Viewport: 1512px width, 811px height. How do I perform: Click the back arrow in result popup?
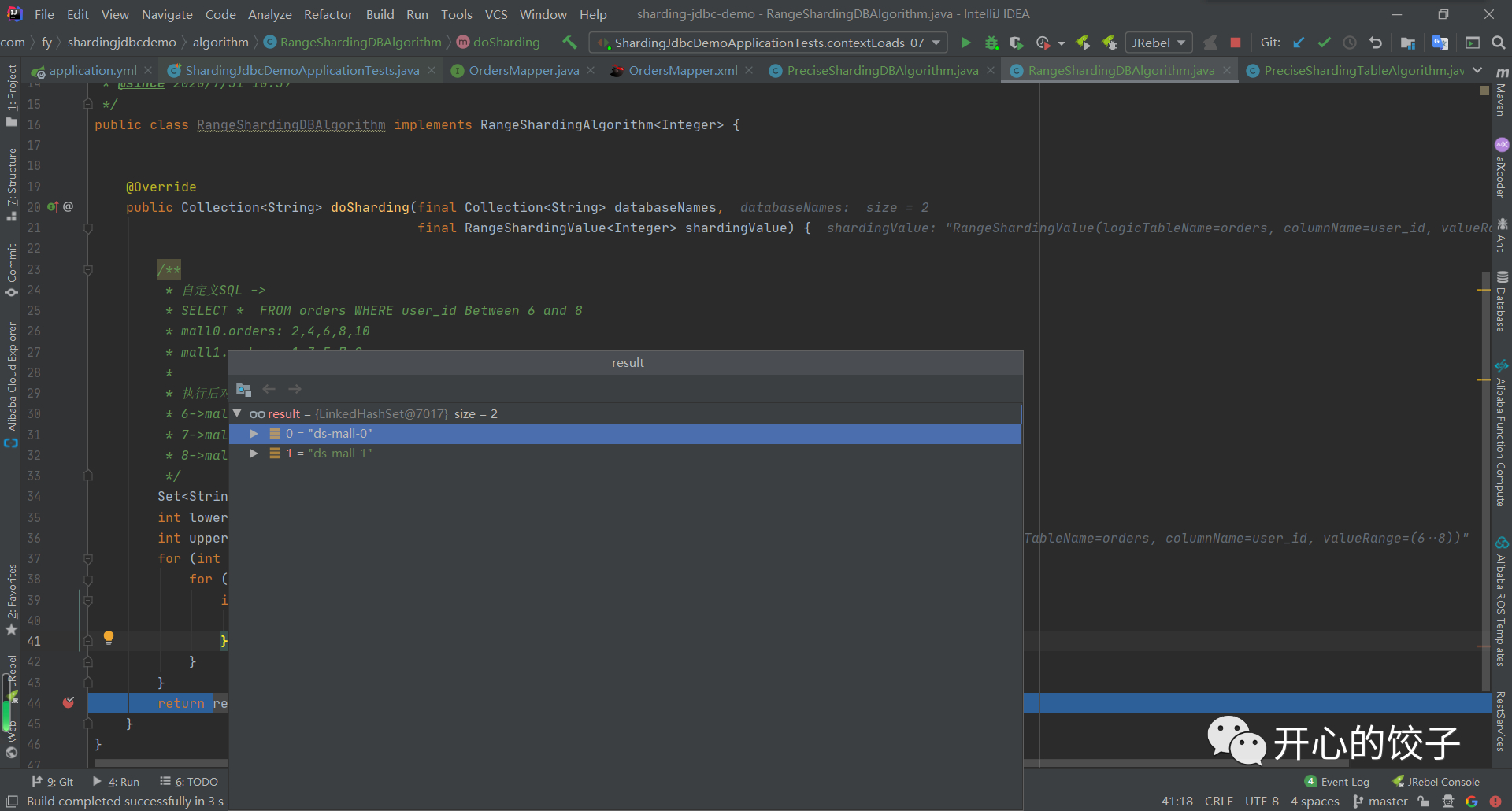tap(269, 389)
